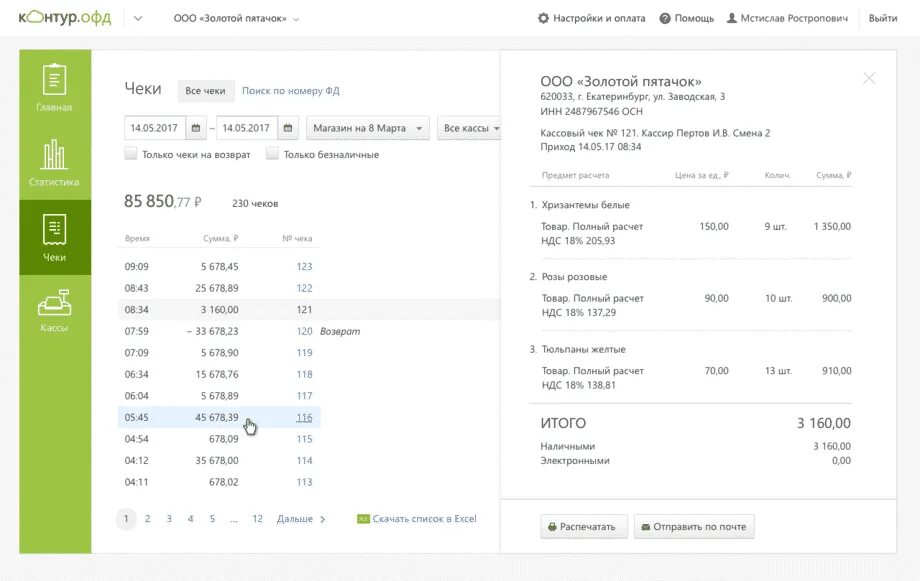This screenshot has width=920, height=581.
Task: Open the Кассы sidebar section
Action: 55,311
